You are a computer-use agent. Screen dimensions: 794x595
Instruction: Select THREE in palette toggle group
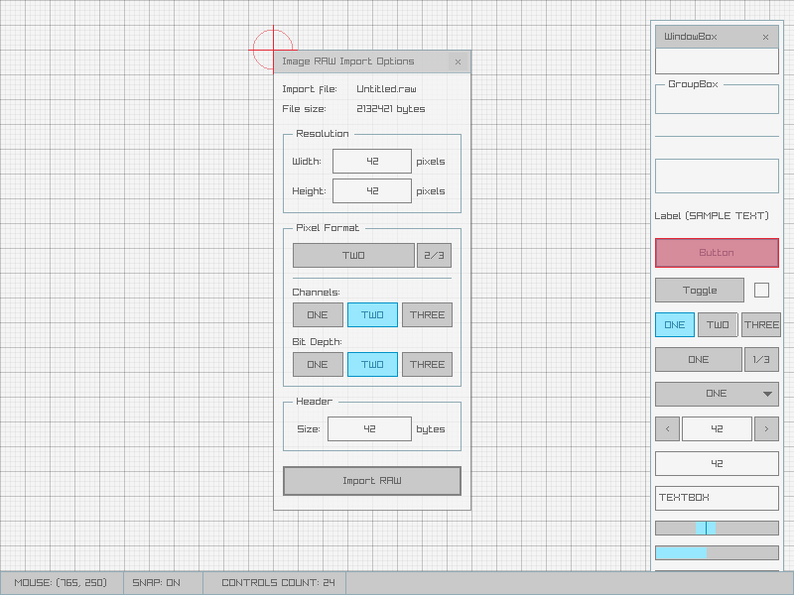pyautogui.click(x=761, y=325)
